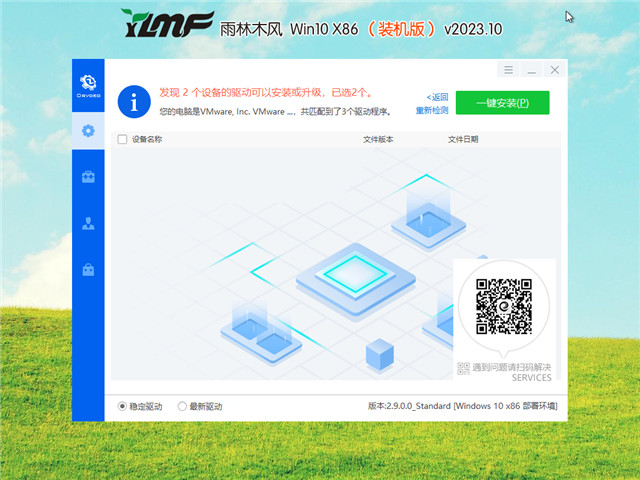Select the user profile icon in the sidebar
Screen dimensions: 640x480
(88, 223)
